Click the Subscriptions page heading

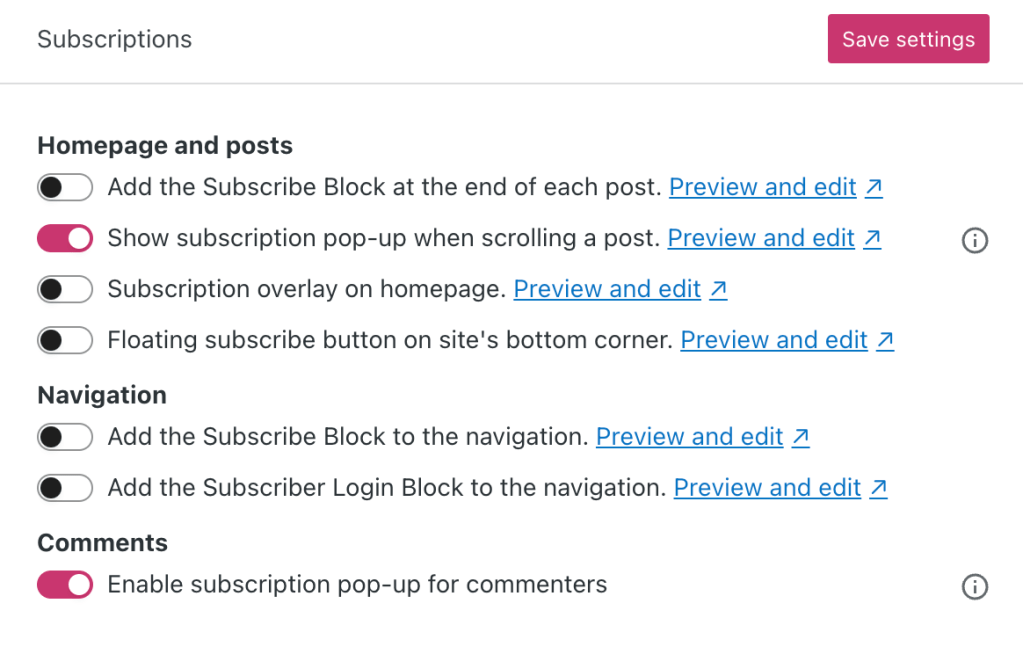coord(114,40)
